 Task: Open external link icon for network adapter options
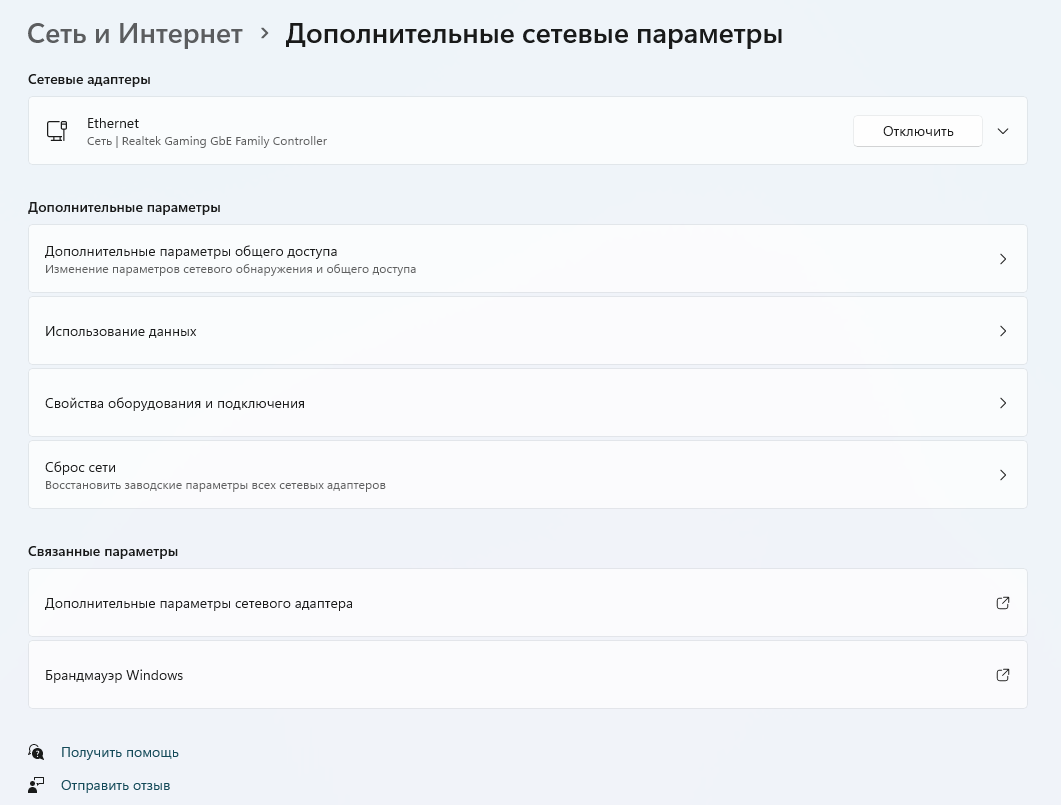click(1002, 603)
